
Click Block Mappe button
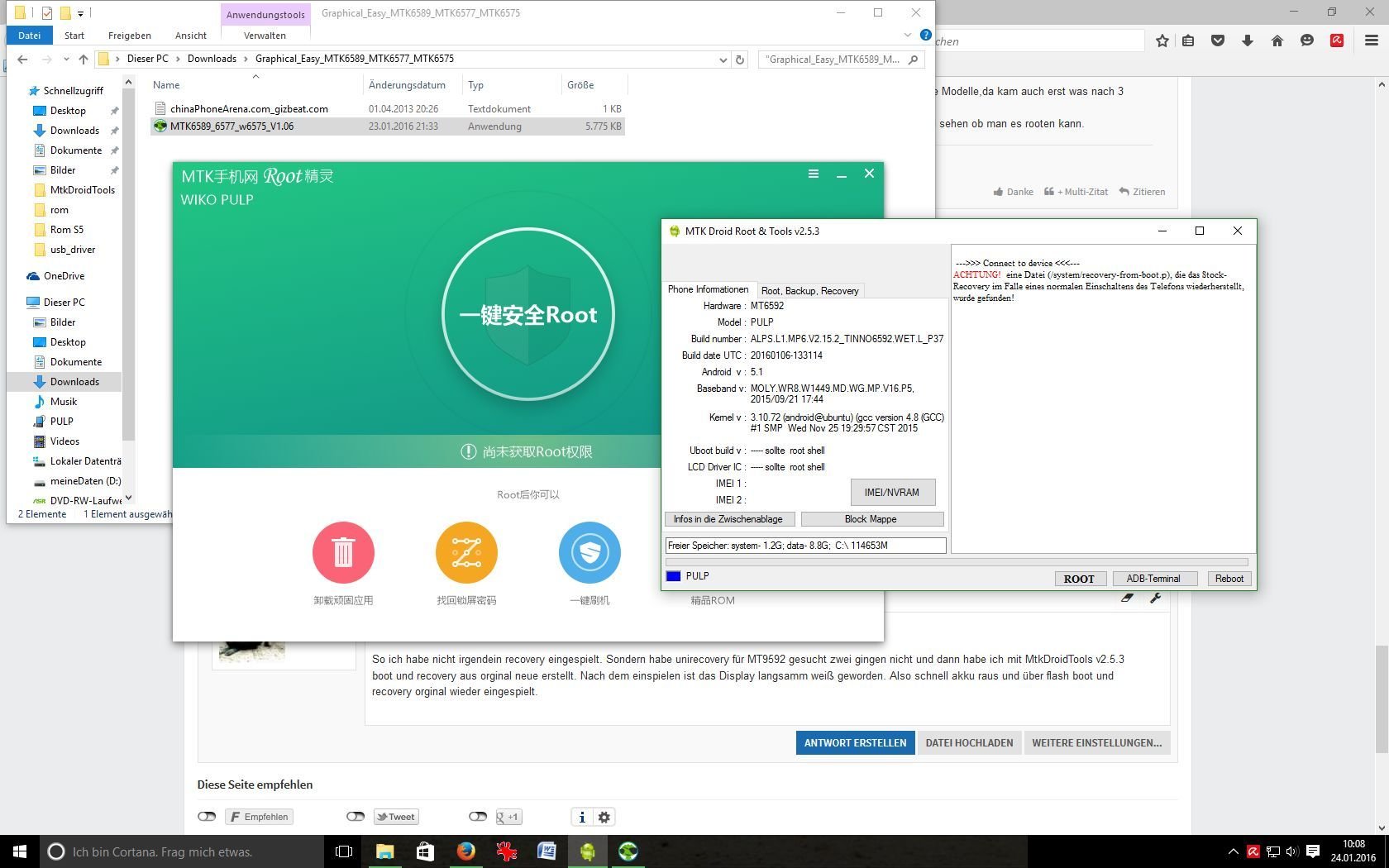tap(871, 519)
